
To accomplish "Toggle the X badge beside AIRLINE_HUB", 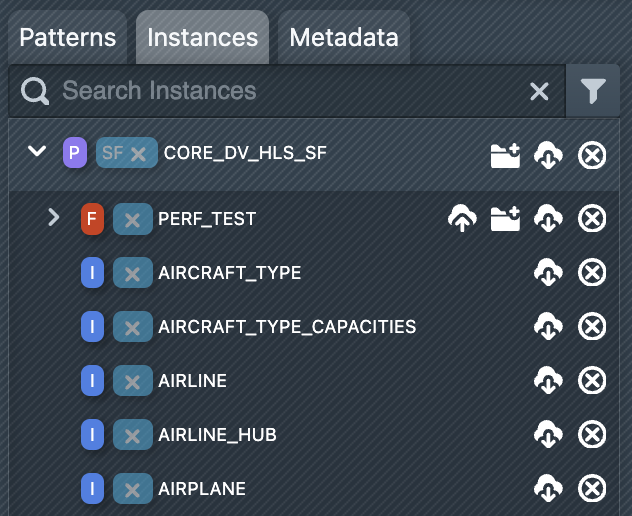I will (x=132, y=435).
